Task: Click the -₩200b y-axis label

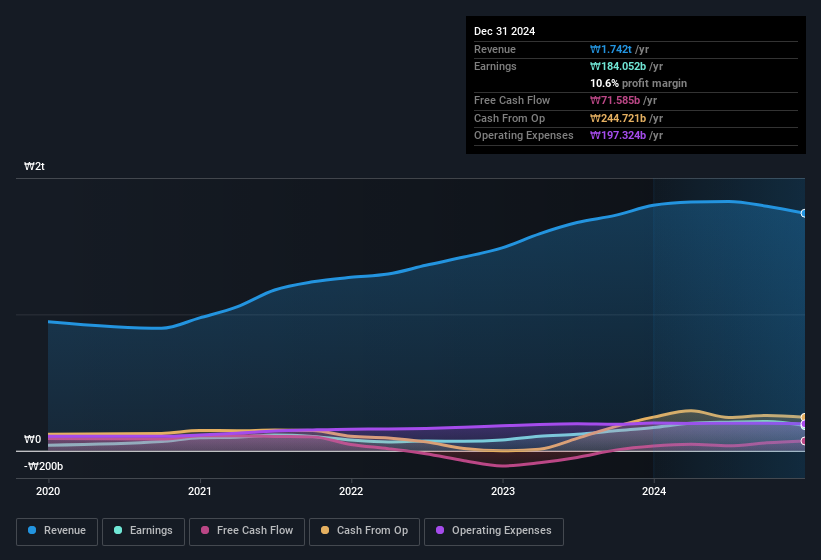Action: (x=43, y=466)
